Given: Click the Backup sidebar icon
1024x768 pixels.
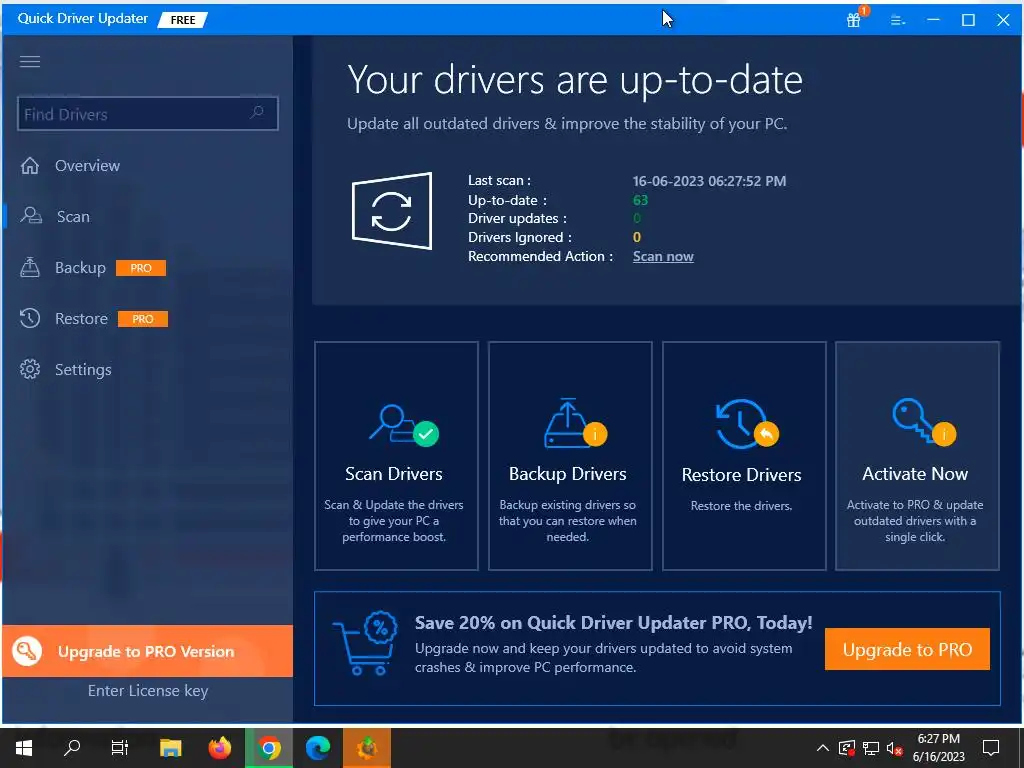Looking at the screenshot, I should tap(30, 267).
